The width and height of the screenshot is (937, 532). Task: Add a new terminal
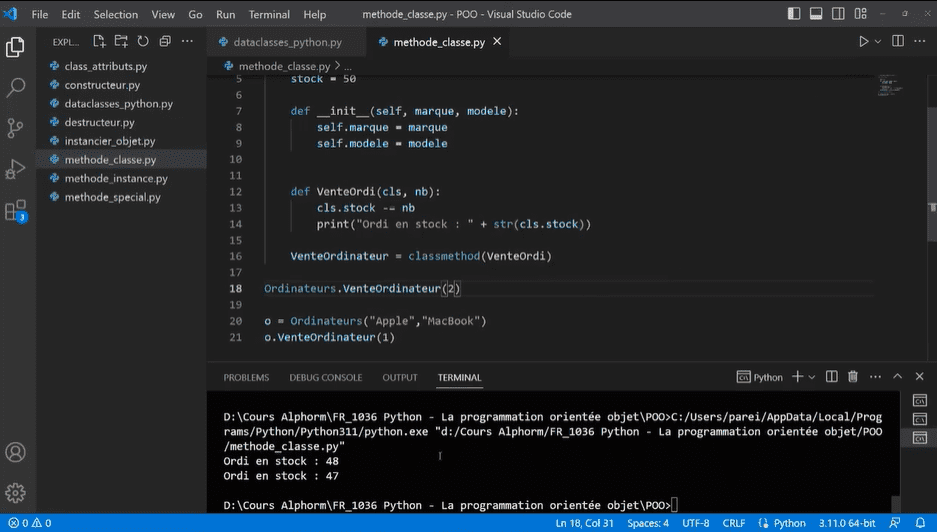[797, 377]
